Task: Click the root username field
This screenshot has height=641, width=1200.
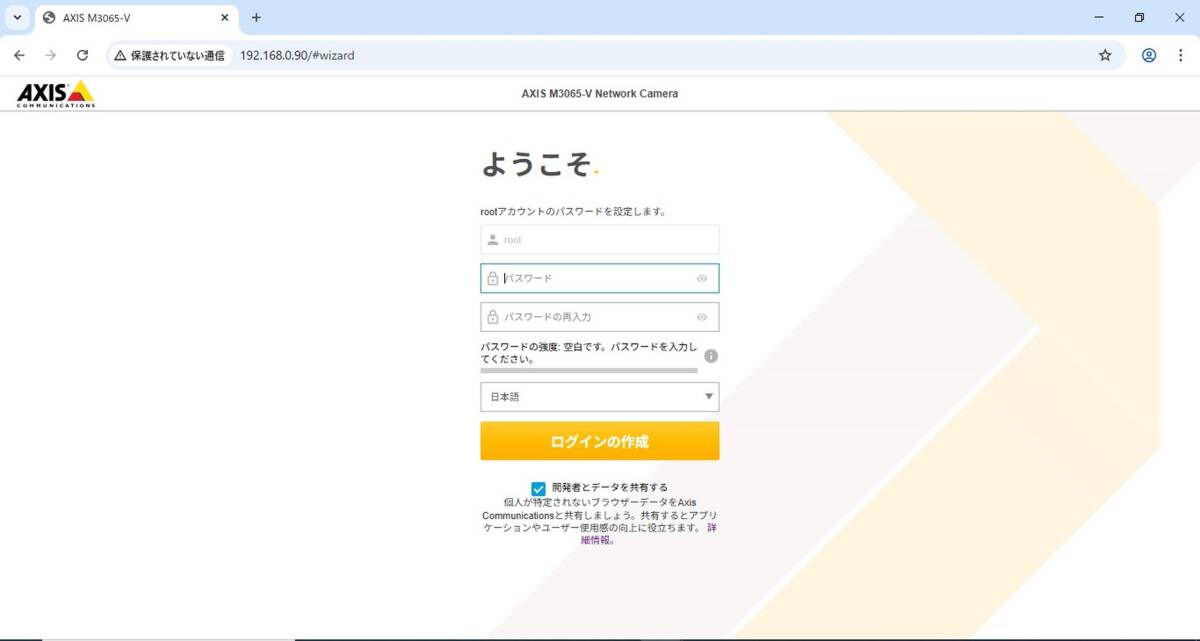Action: click(x=599, y=240)
